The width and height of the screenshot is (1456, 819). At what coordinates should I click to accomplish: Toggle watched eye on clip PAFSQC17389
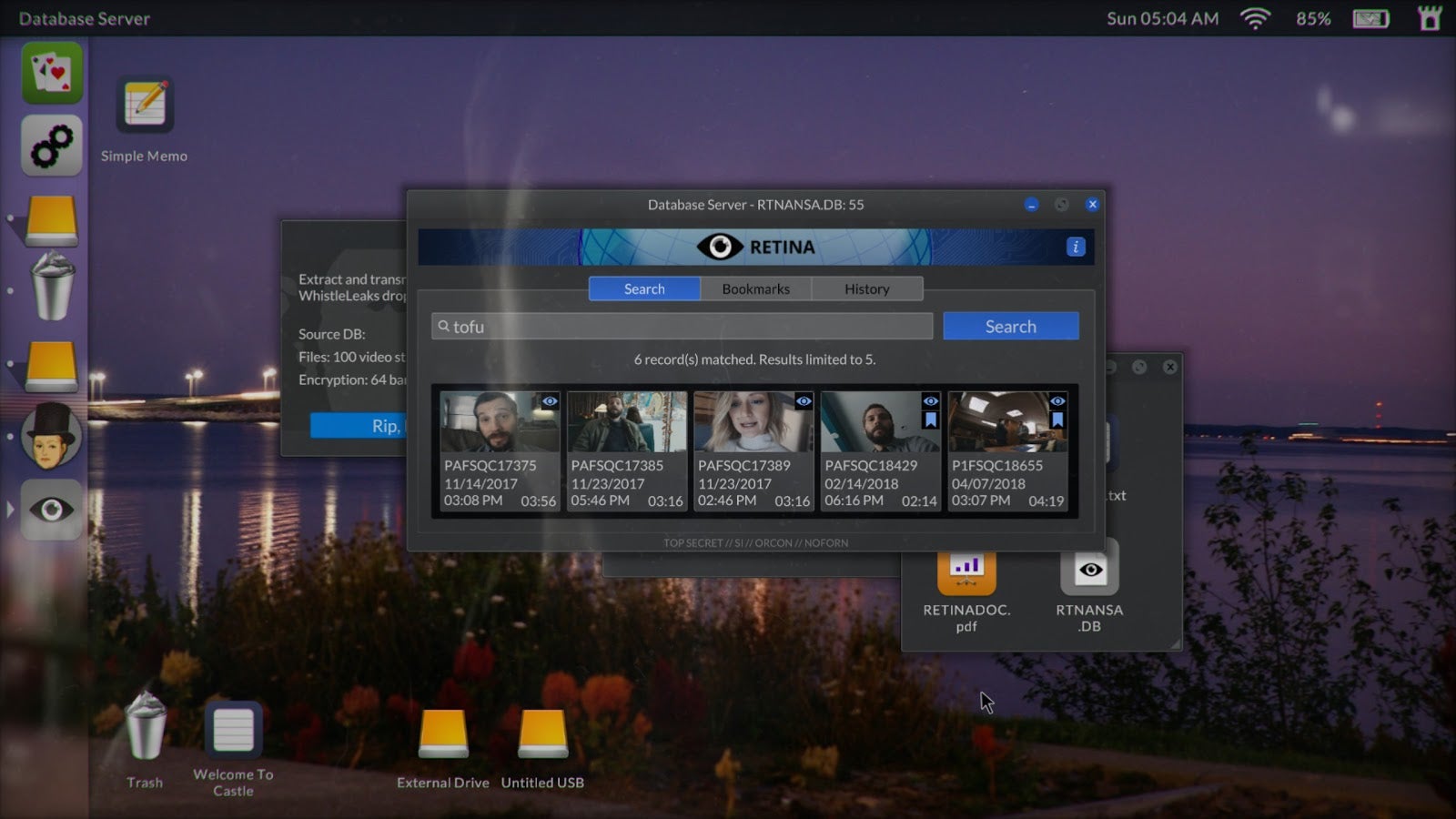click(804, 401)
